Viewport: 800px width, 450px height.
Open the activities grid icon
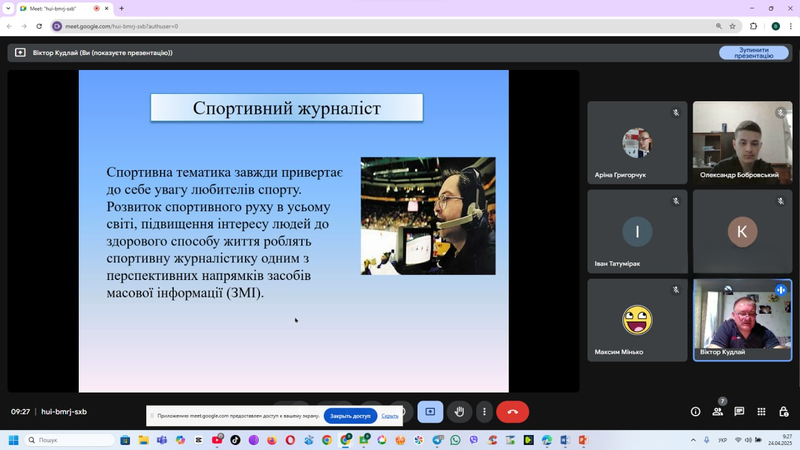(x=761, y=412)
